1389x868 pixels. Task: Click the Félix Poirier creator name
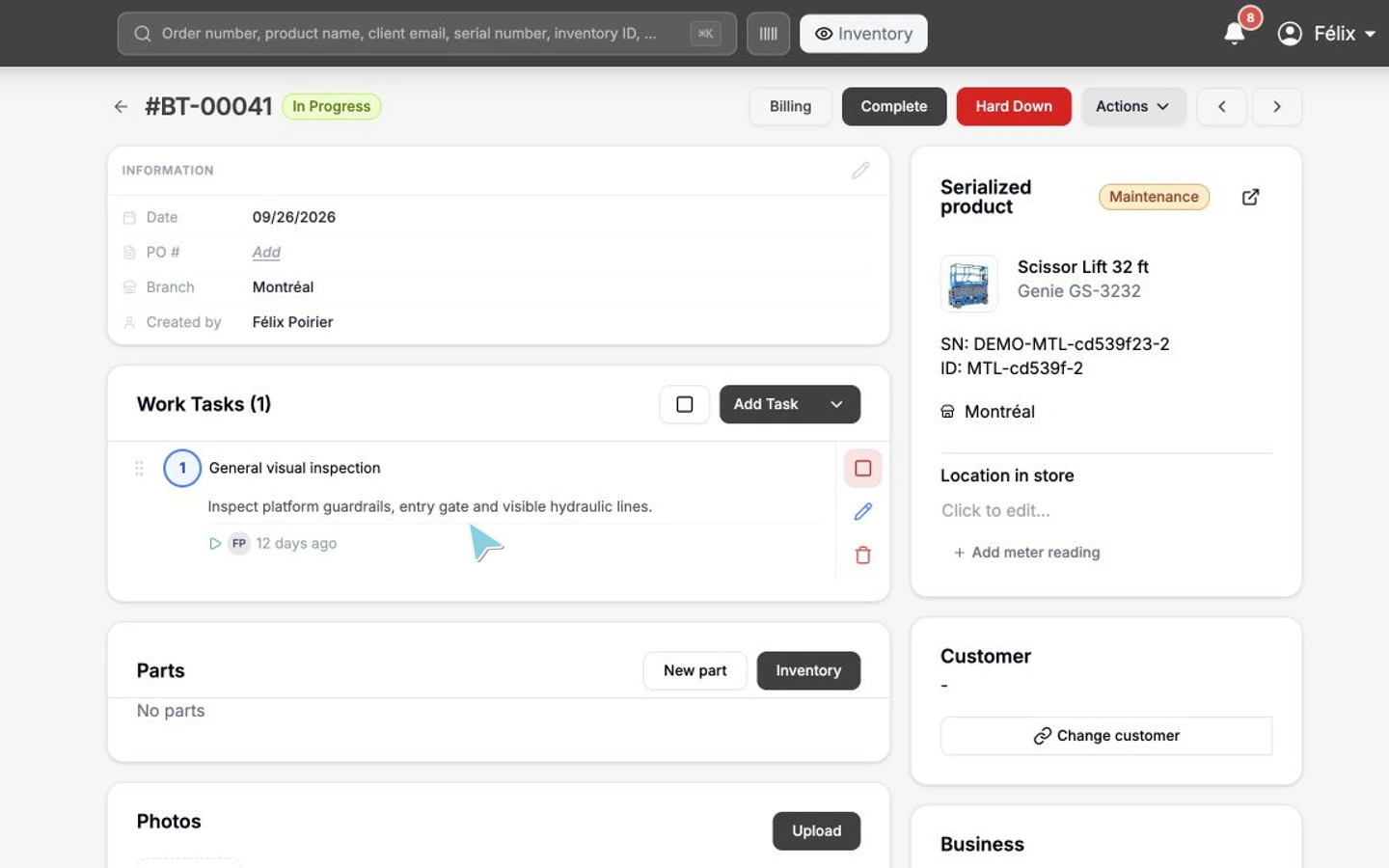(293, 322)
